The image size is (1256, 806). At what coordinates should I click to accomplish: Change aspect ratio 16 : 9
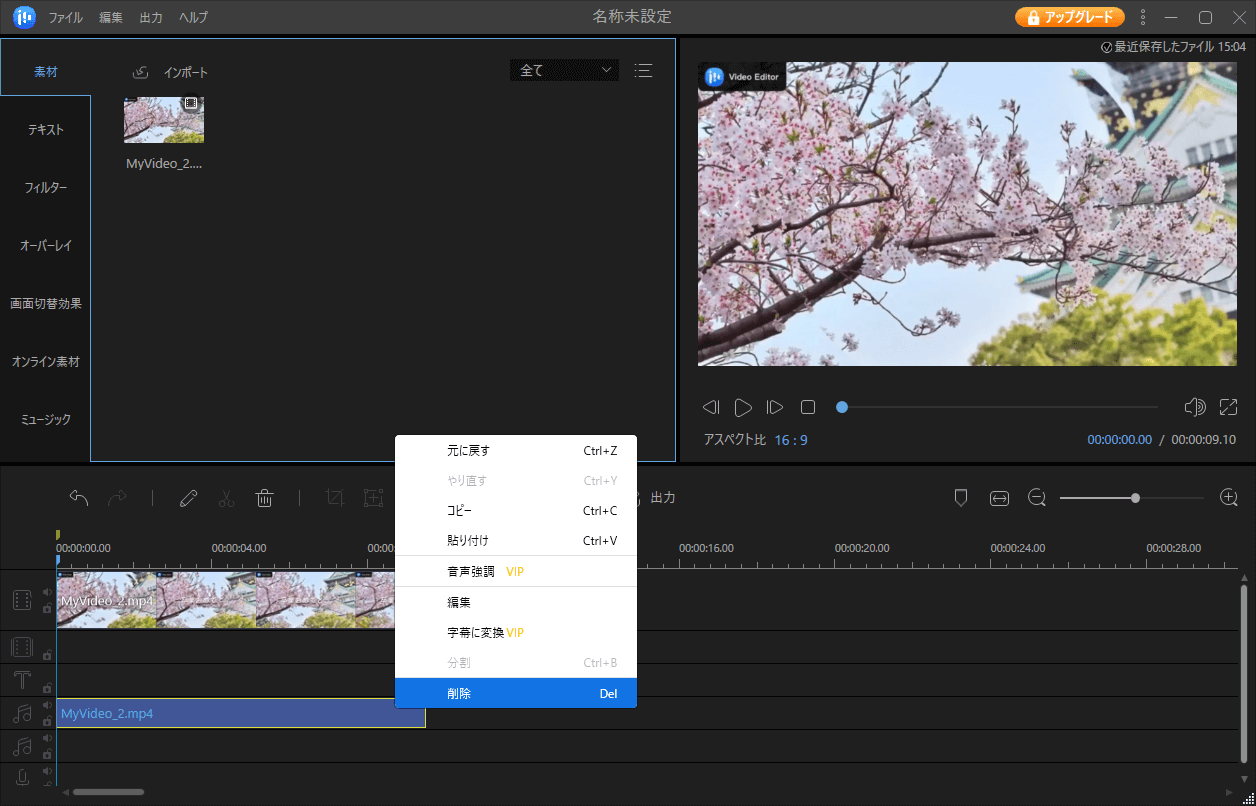point(791,440)
